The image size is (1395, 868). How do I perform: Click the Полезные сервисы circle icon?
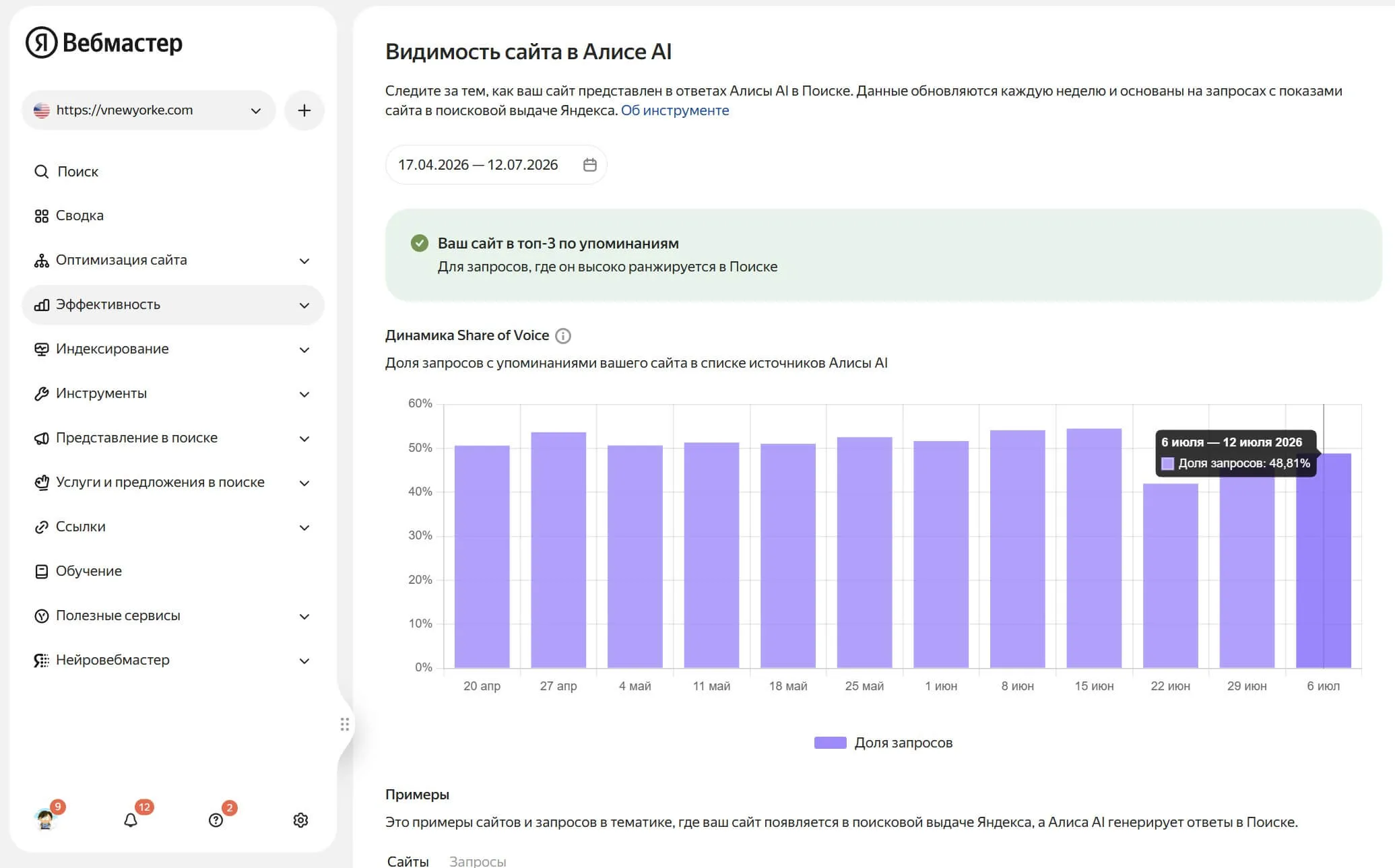(41, 616)
